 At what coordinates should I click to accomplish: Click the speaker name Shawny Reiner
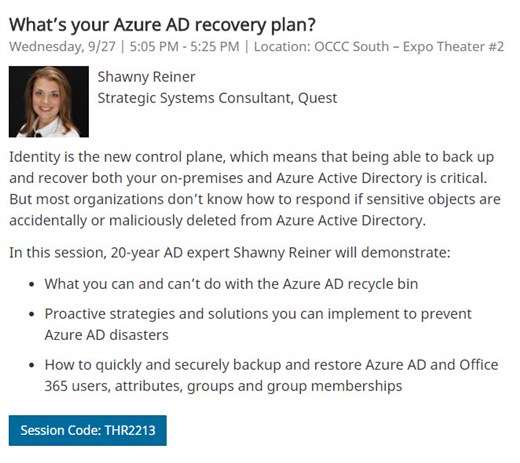click(146, 77)
